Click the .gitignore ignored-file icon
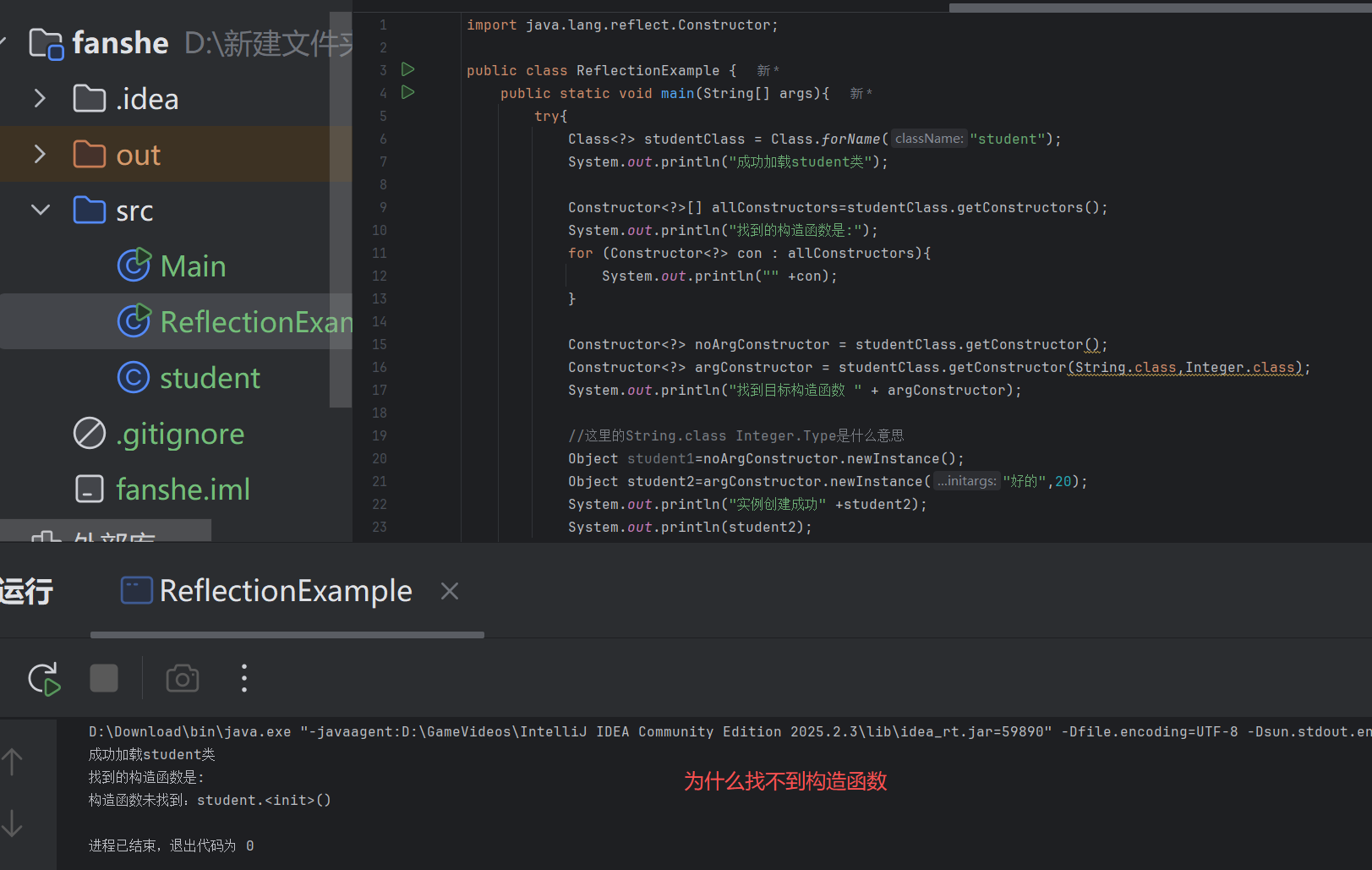This screenshot has height=870, width=1372. click(x=90, y=434)
